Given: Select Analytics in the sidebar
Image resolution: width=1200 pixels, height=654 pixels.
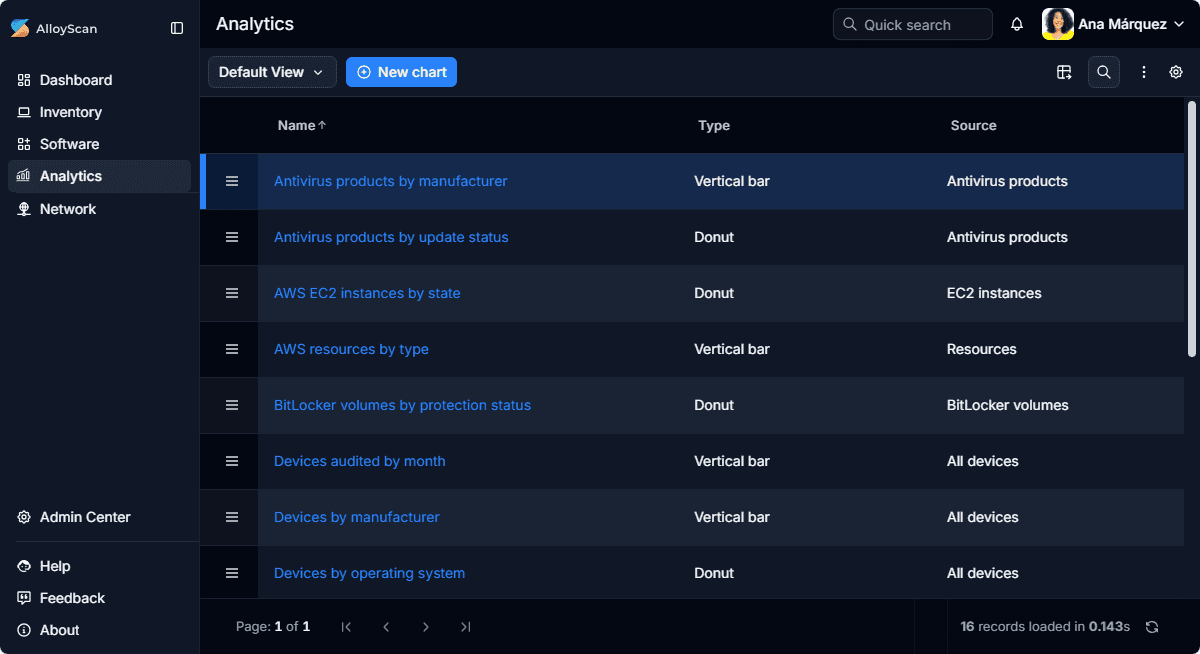Looking at the screenshot, I should [x=99, y=176].
